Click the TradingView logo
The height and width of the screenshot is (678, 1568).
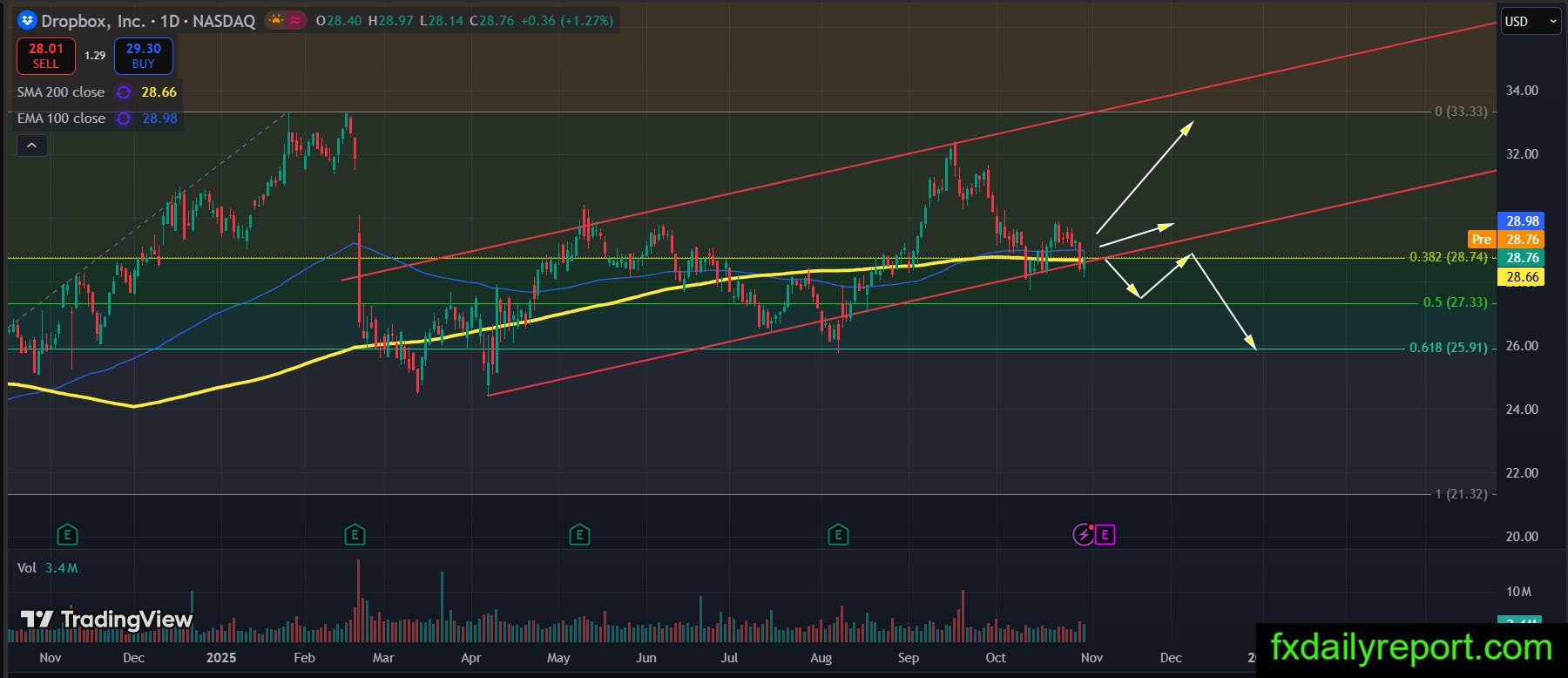[x=106, y=620]
